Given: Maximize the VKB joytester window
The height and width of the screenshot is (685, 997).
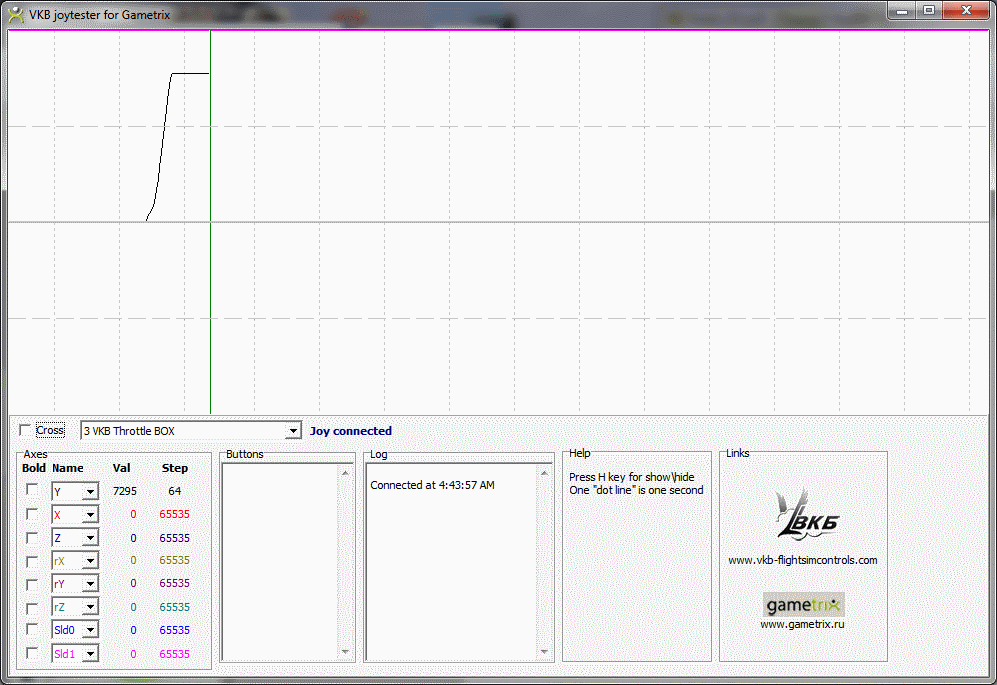Looking at the screenshot, I should [x=929, y=11].
